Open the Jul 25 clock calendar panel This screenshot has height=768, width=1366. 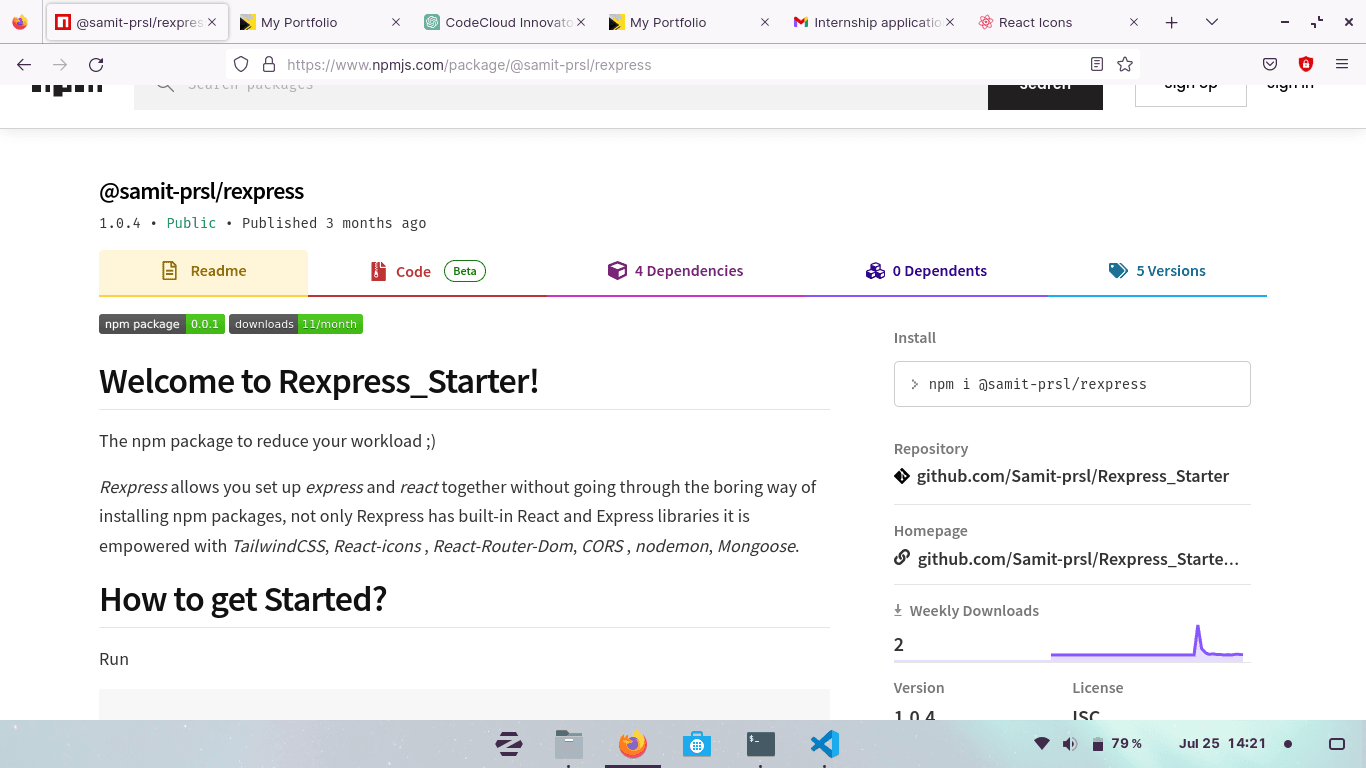1222,744
